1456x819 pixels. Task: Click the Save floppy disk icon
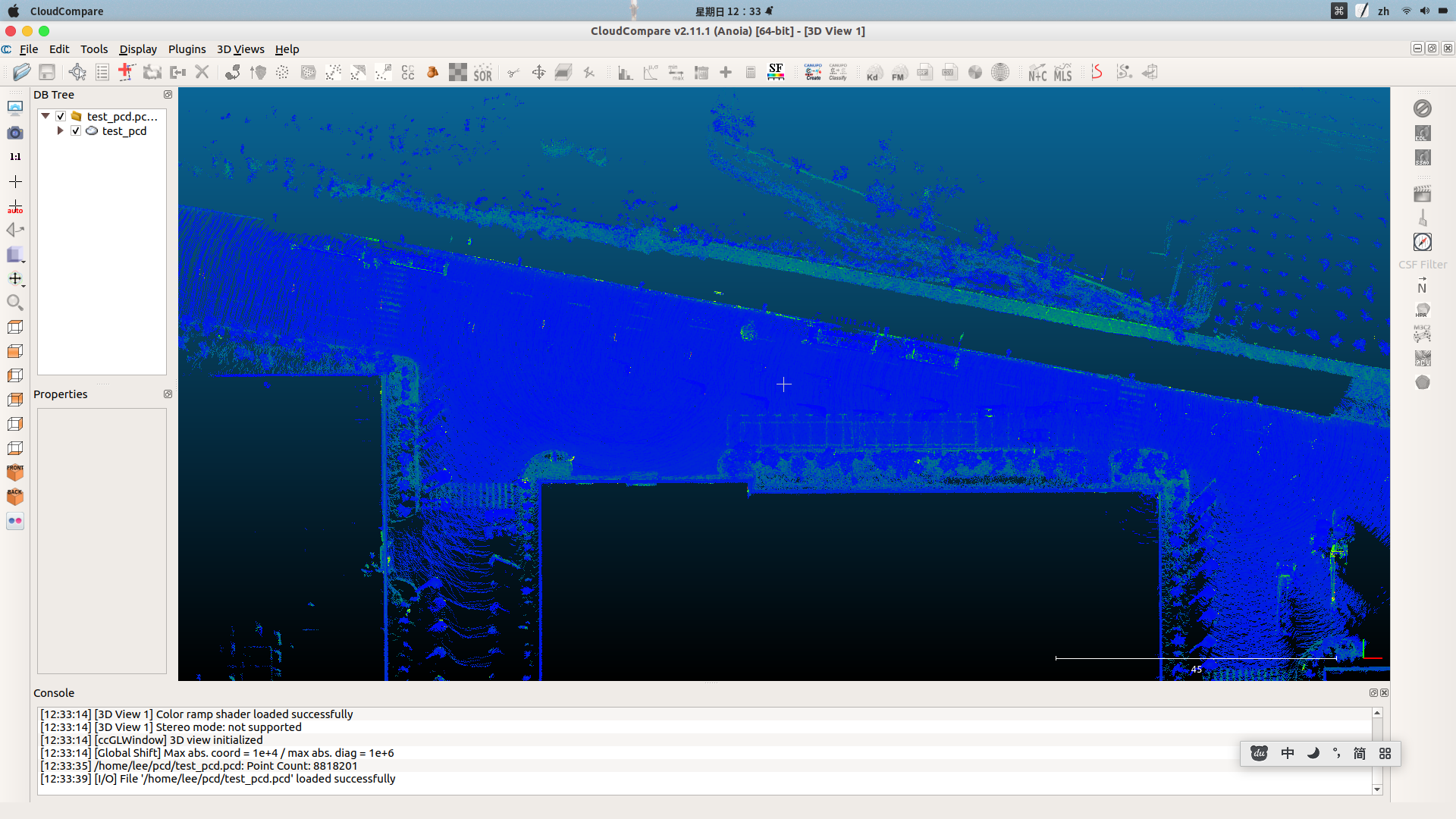point(47,72)
